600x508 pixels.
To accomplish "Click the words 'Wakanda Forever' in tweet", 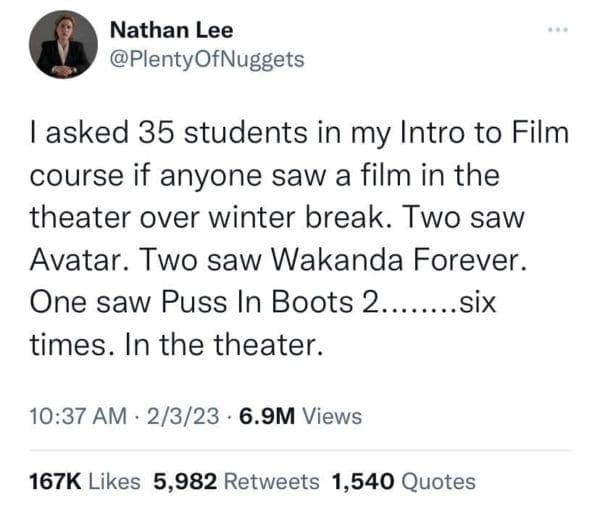I will (398, 260).
